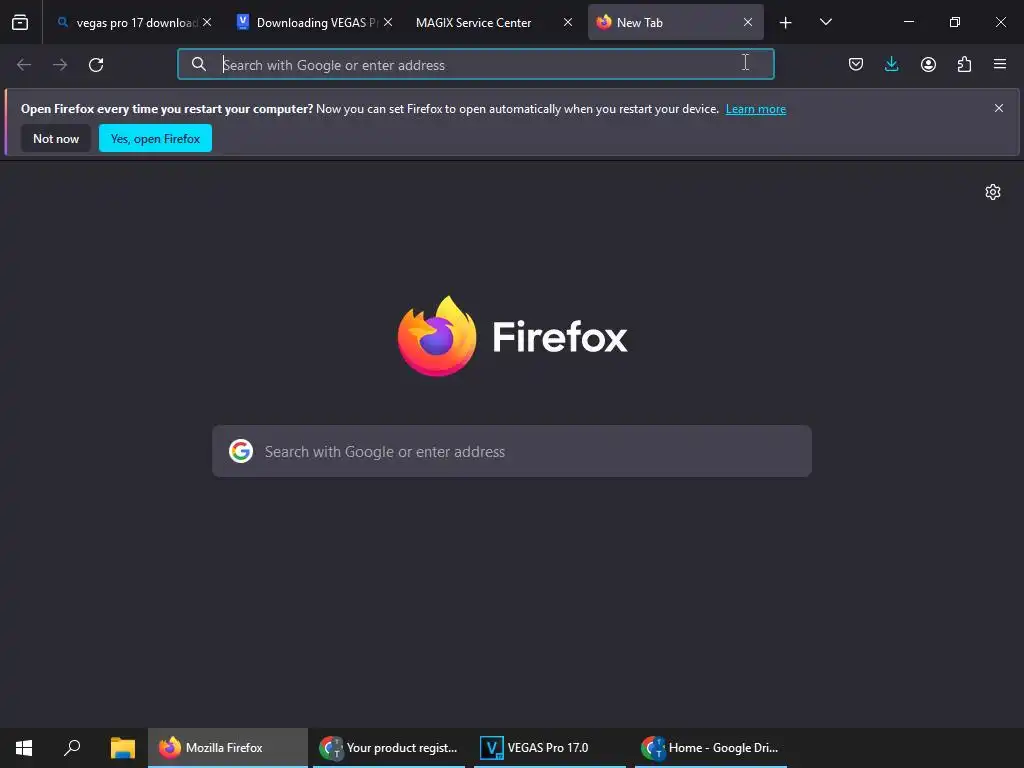Select Mozilla Firefox taskbar button

(228, 748)
